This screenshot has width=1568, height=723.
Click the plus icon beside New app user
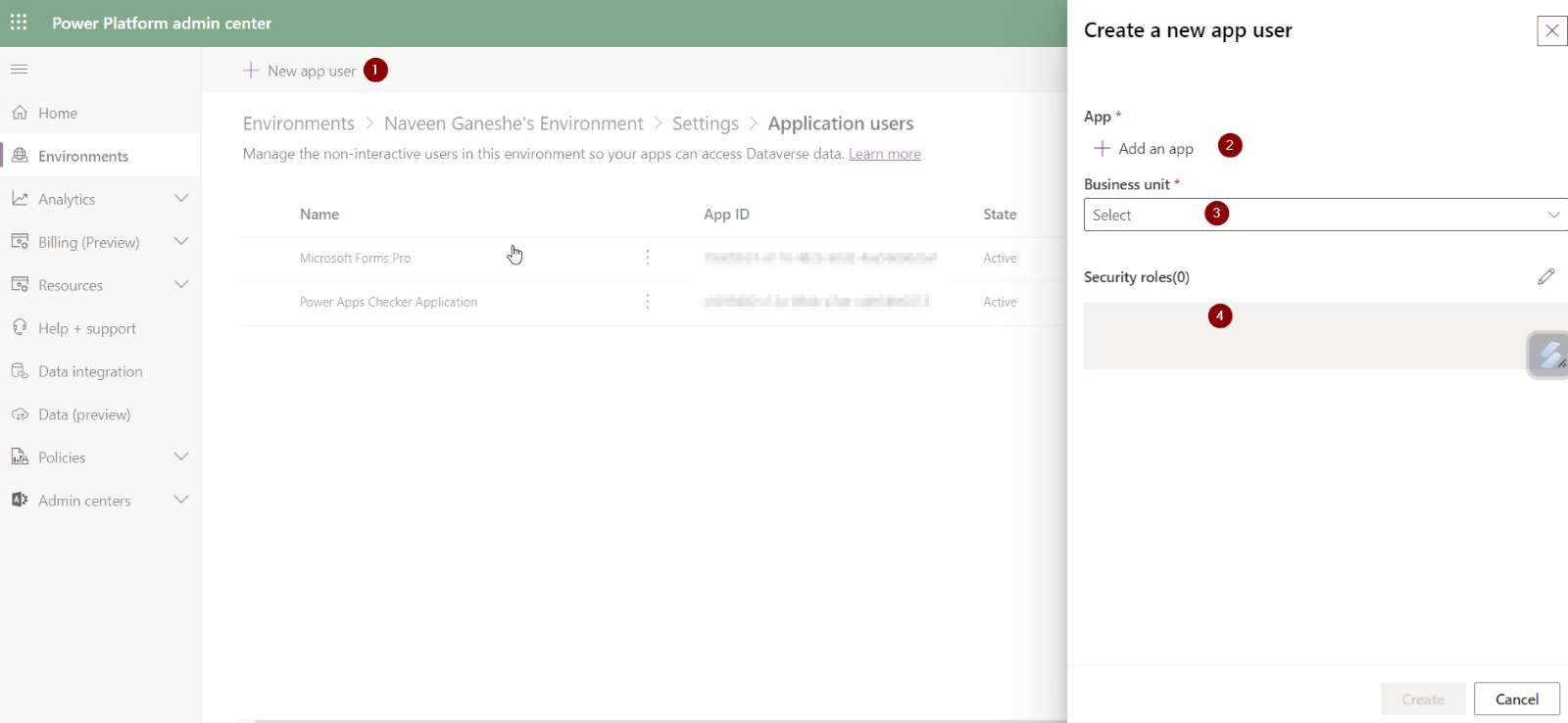pos(251,71)
